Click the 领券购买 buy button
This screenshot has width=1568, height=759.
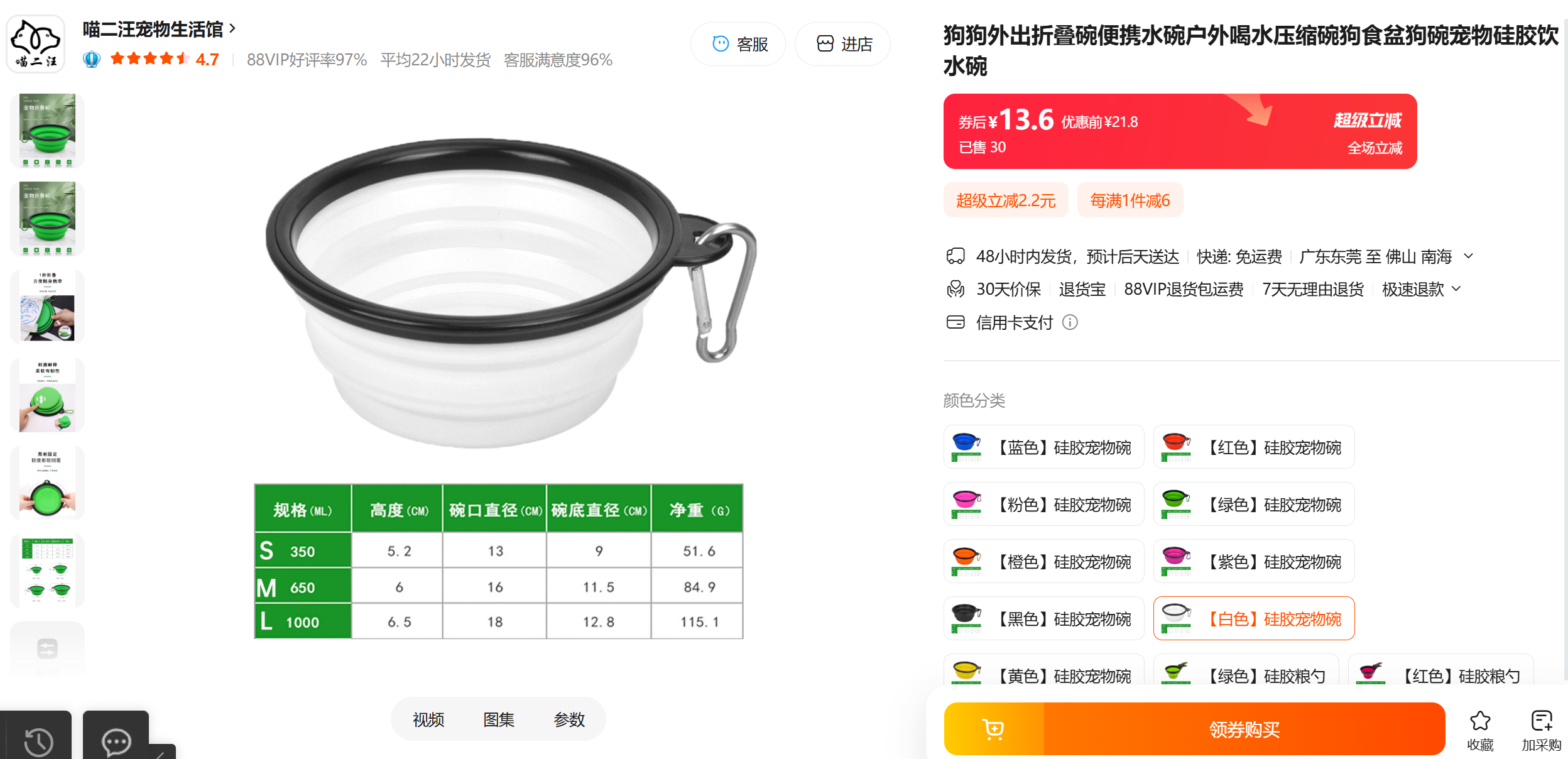(x=1244, y=729)
